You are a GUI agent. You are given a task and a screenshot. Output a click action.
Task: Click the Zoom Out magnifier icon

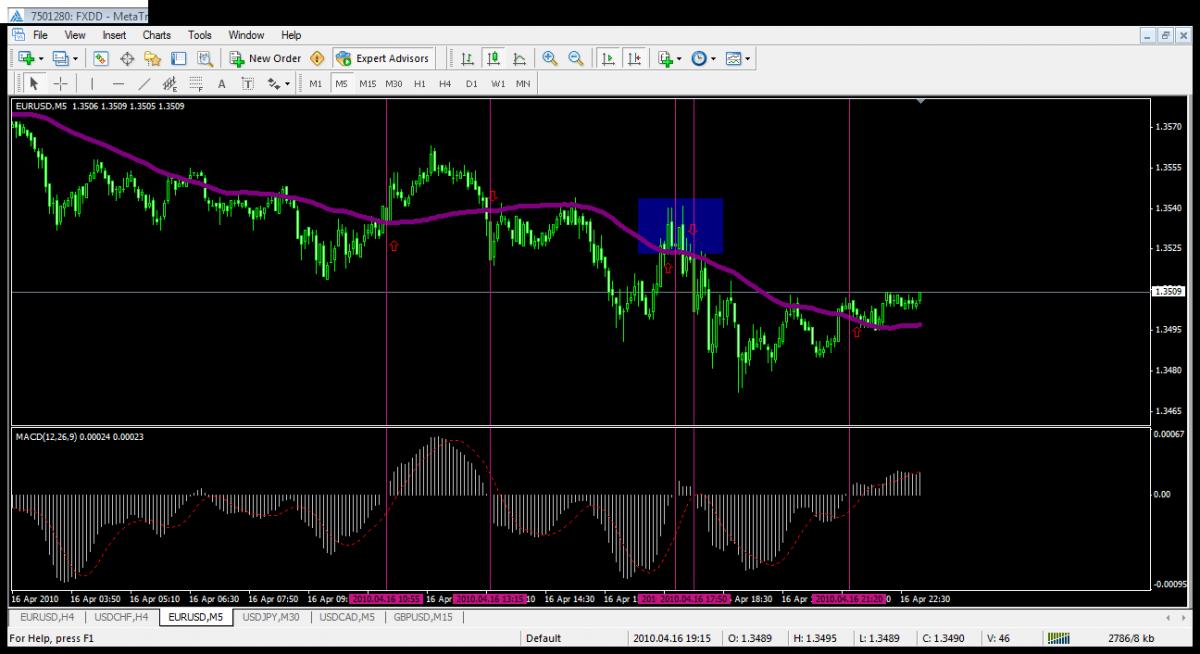pos(575,59)
